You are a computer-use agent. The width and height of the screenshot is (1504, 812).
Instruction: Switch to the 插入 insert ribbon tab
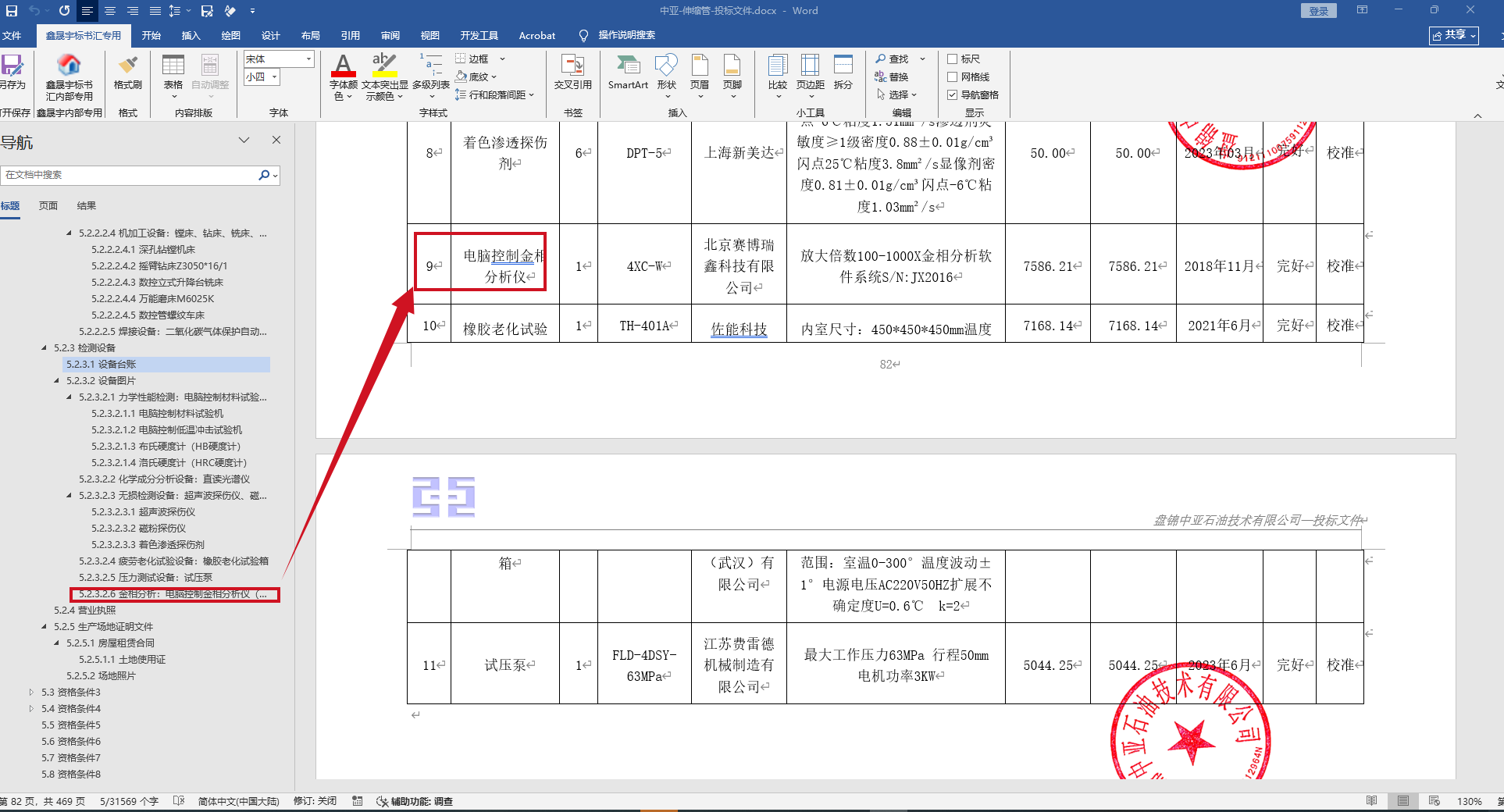click(191, 35)
